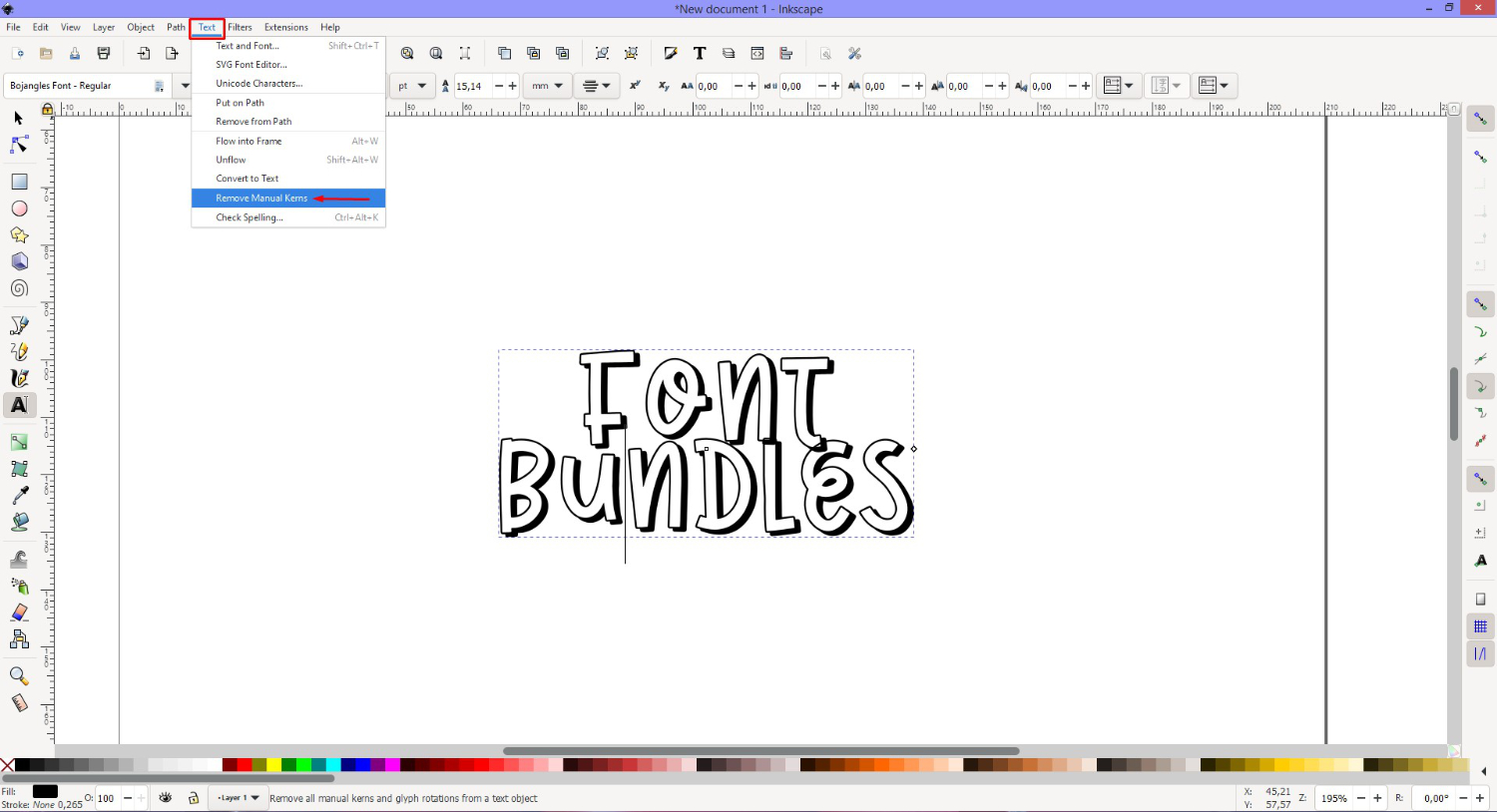Select the Spray tool
The width and height of the screenshot is (1497, 812).
19,586
